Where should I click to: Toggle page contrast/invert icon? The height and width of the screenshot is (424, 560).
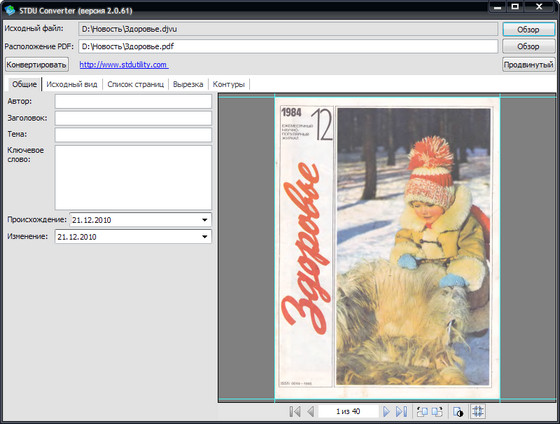coord(458,411)
